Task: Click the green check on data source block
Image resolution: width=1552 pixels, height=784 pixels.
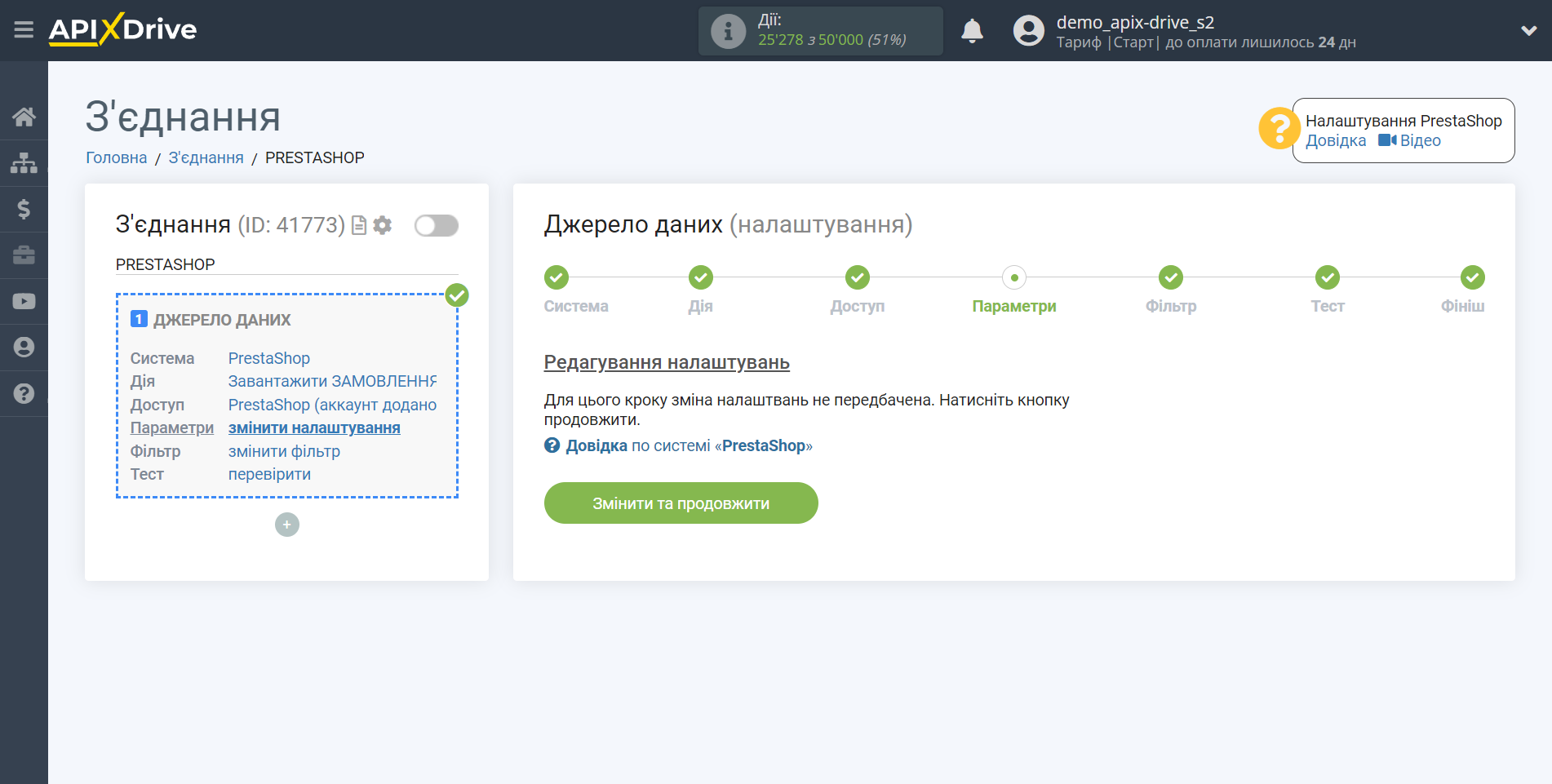Action: click(457, 295)
